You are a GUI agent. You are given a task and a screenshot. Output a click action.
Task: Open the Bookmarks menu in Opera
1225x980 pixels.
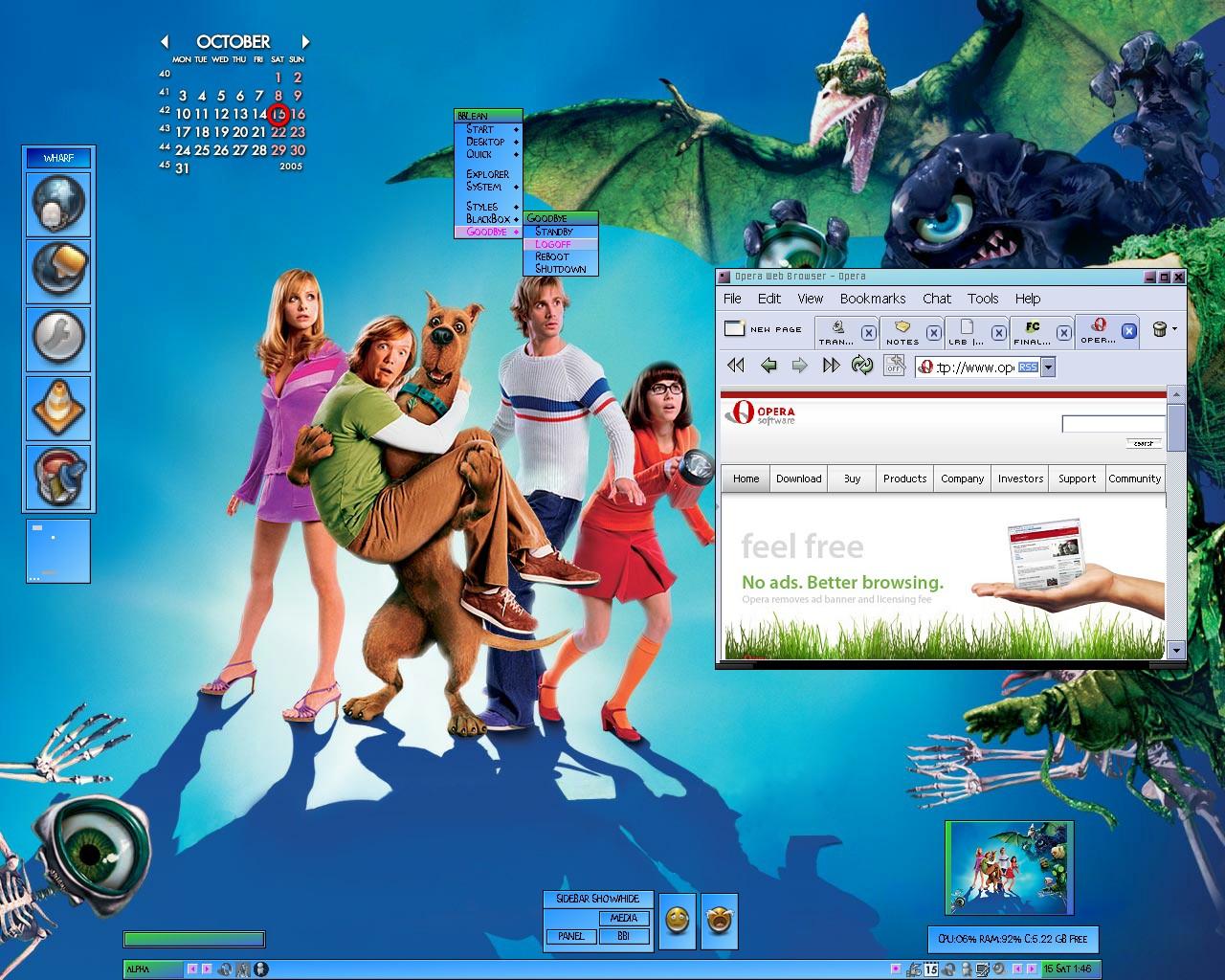(873, 299)
